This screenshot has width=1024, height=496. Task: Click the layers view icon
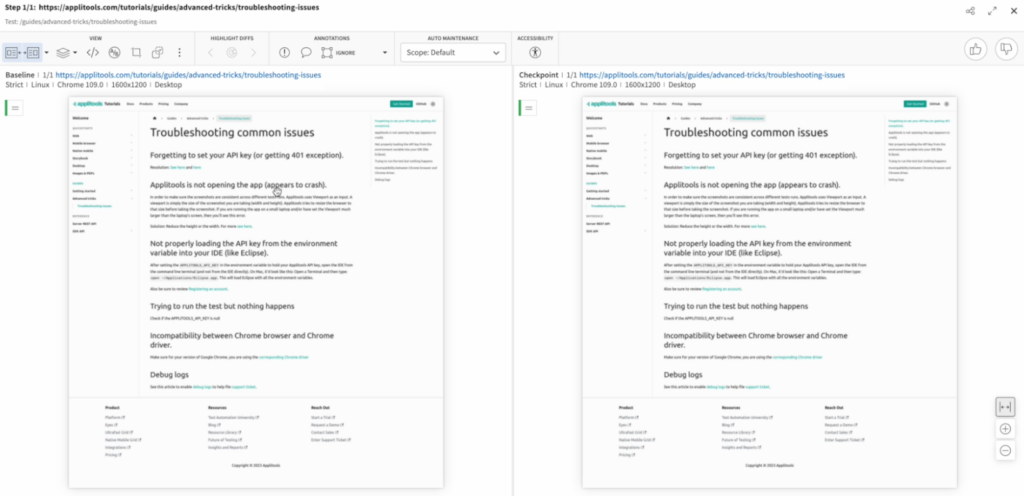[x=63, y=52]
